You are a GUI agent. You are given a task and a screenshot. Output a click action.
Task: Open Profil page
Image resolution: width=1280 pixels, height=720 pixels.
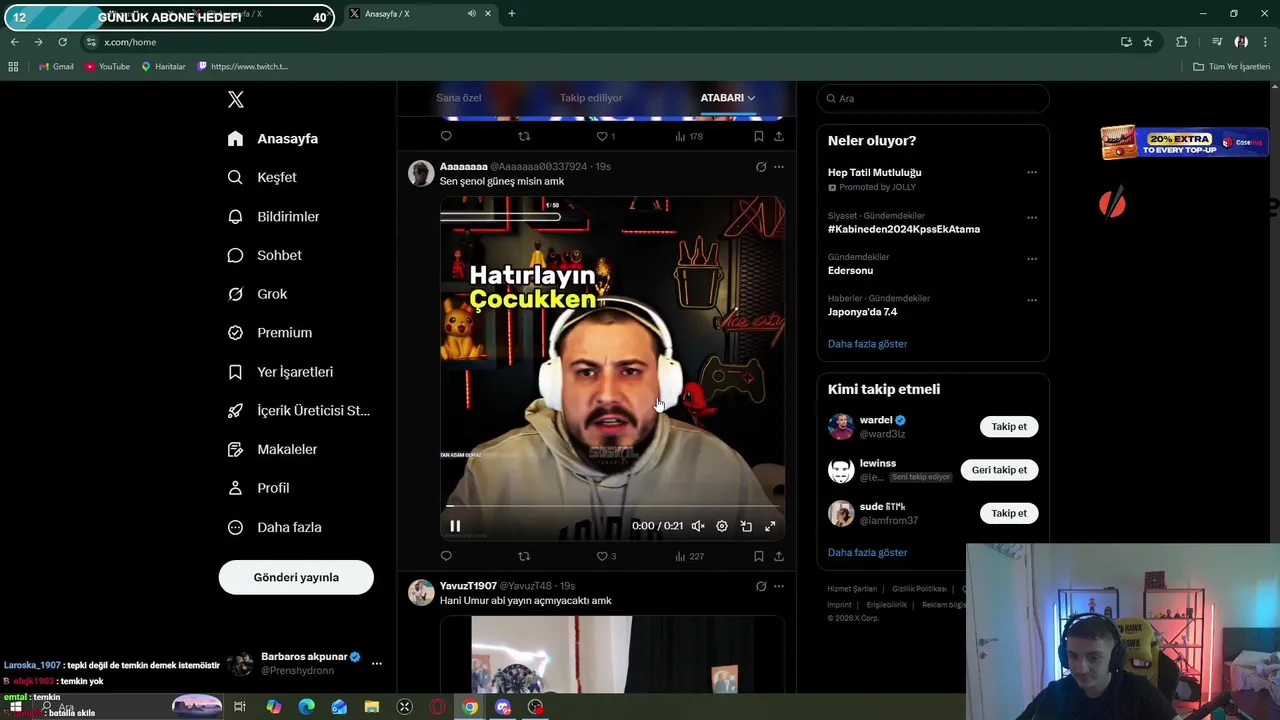tap(258, 488)
